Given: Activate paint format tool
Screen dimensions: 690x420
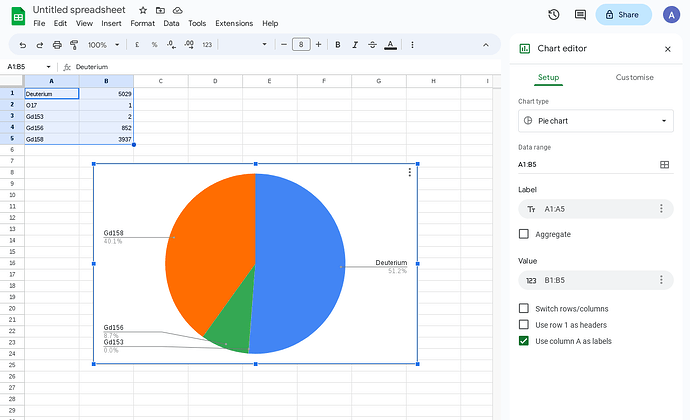Looking at the screenshot, I should [x=74, y=44].
